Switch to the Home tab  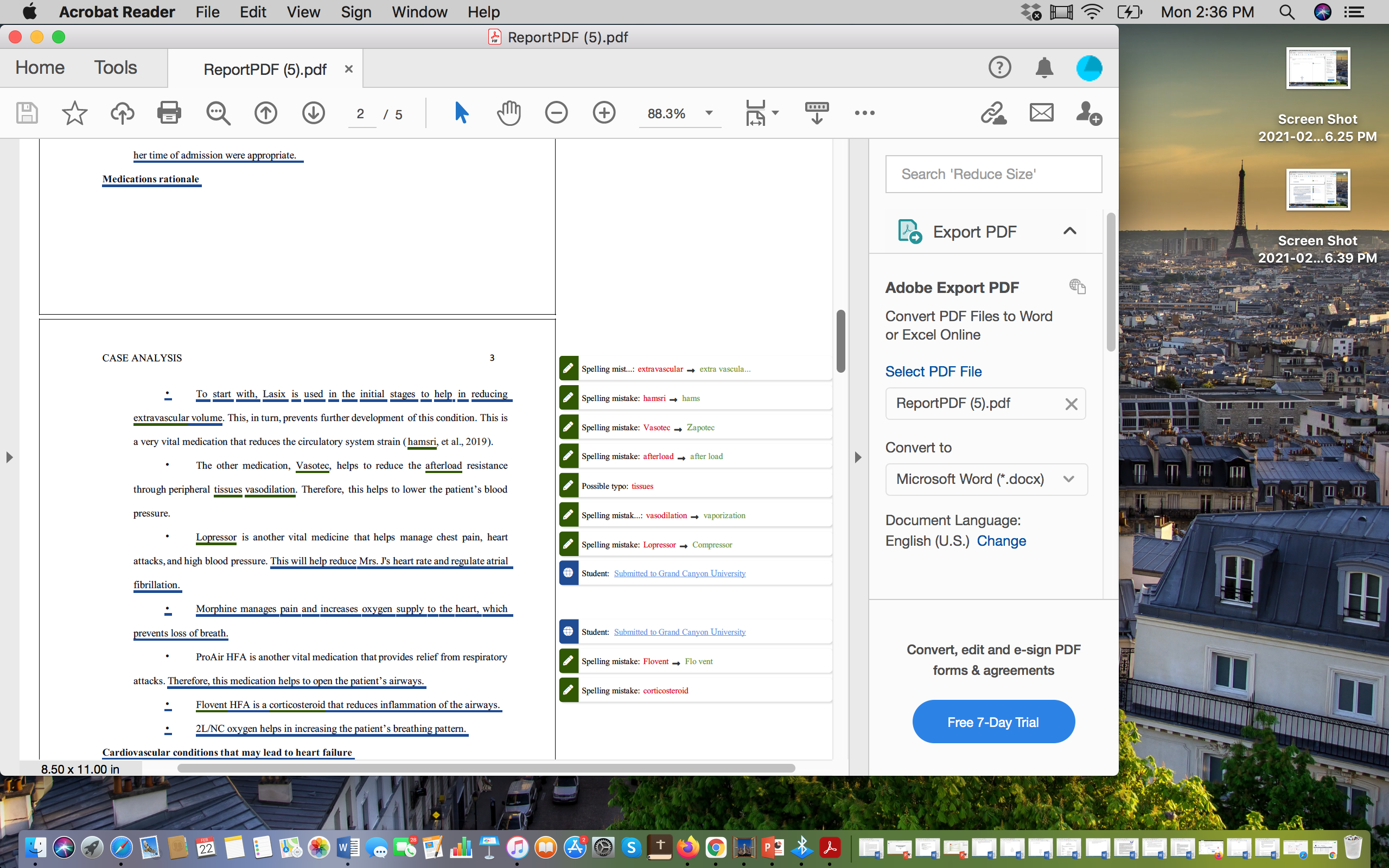click(40, 68)
